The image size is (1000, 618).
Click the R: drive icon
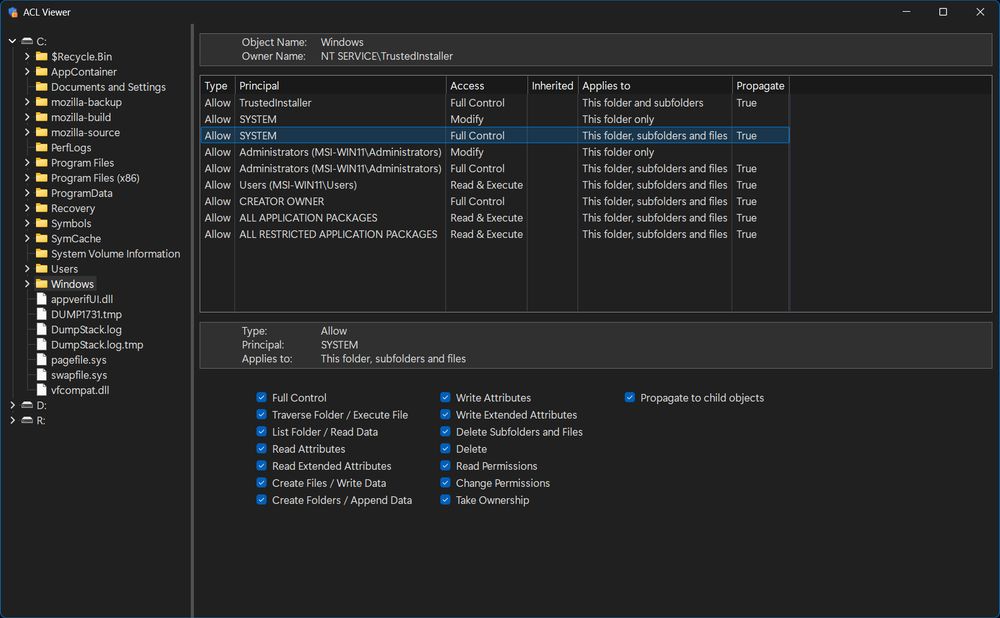tap(27, 420)
